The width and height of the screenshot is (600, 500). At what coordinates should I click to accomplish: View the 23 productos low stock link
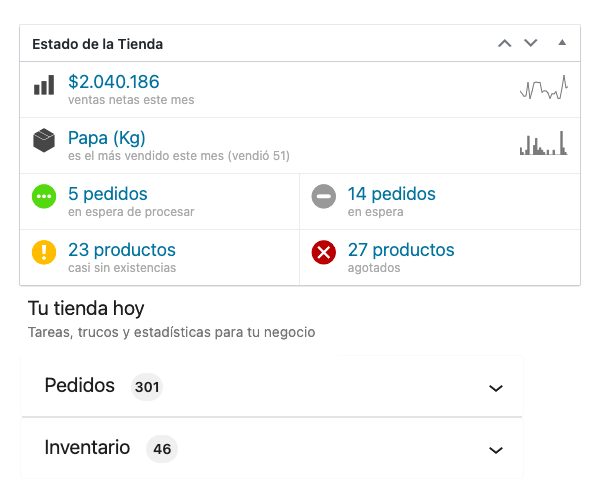[122, 250]
